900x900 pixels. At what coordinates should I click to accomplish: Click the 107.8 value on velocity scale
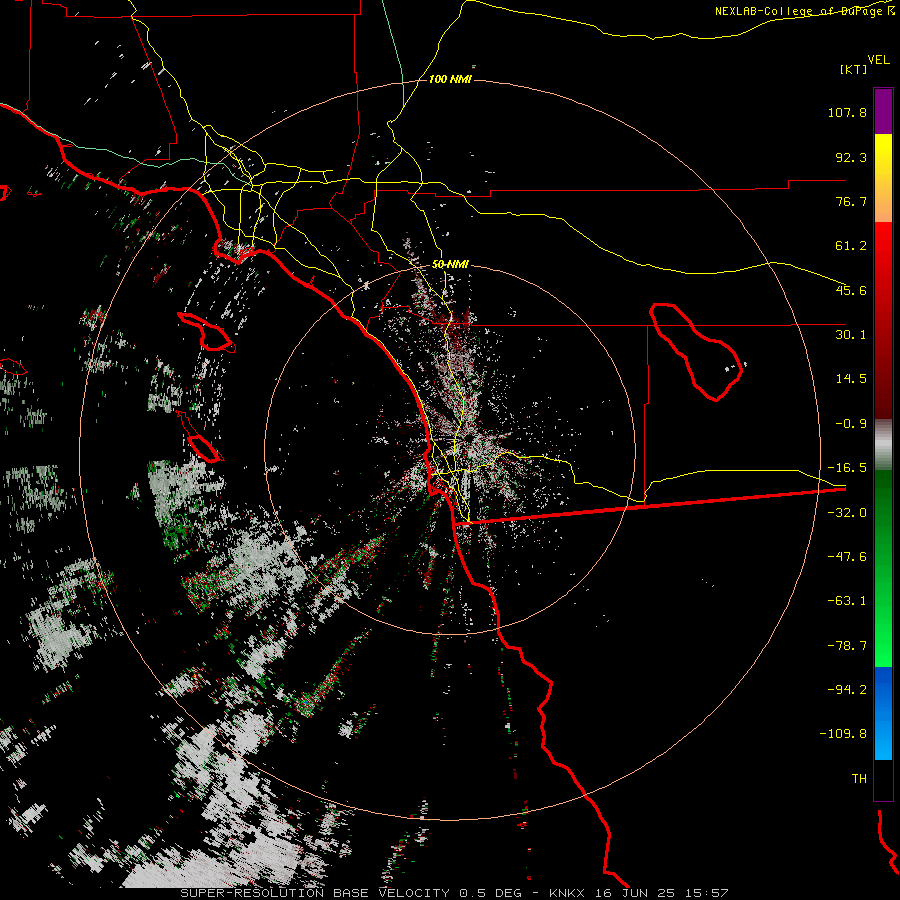coord(847,112)
